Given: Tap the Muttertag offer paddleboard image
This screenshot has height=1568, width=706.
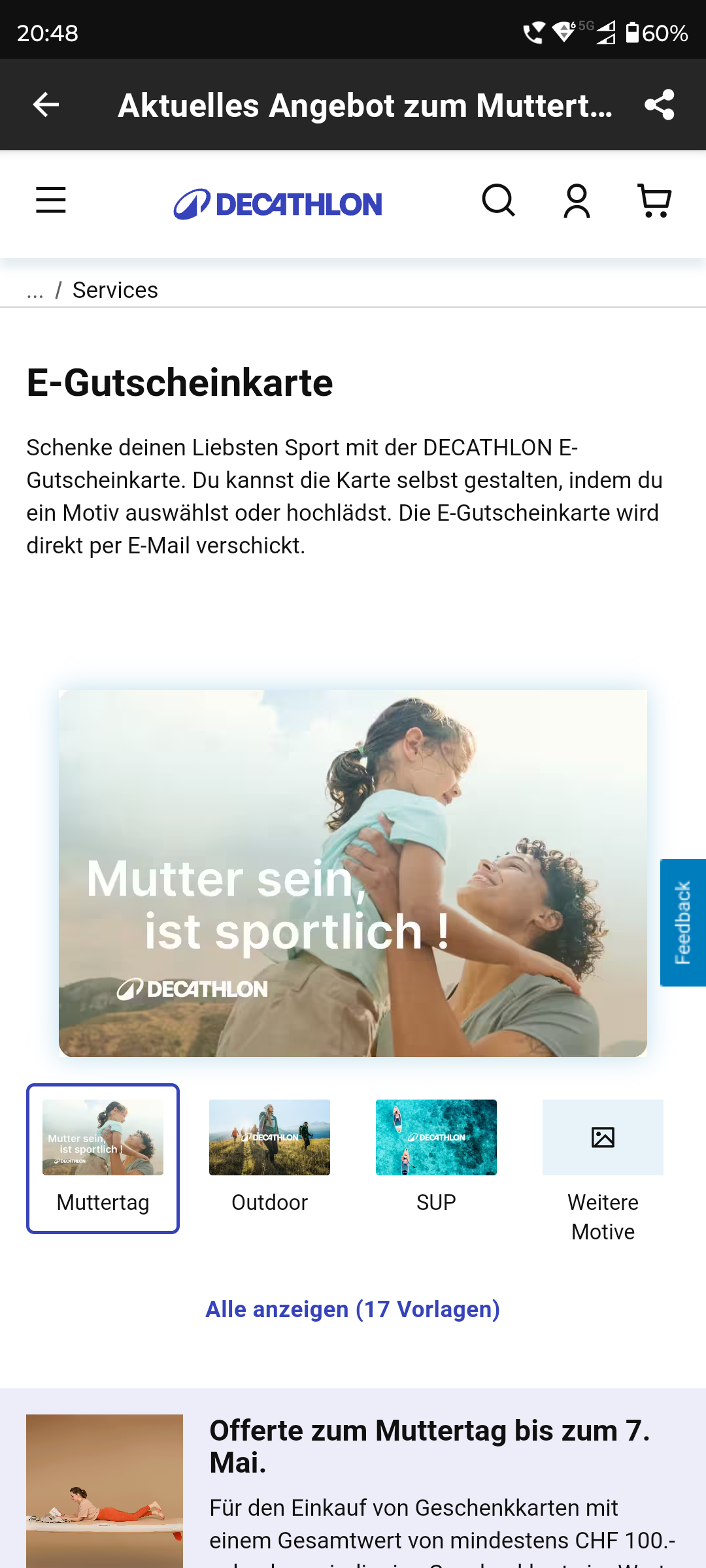Looking at the screenshot, I should coord(105,1491).
